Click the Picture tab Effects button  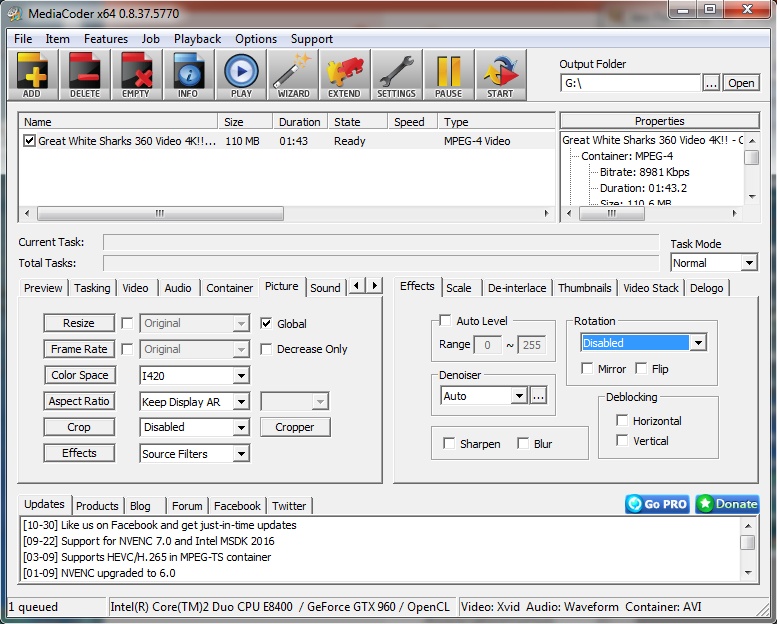[x=79, y=453]
